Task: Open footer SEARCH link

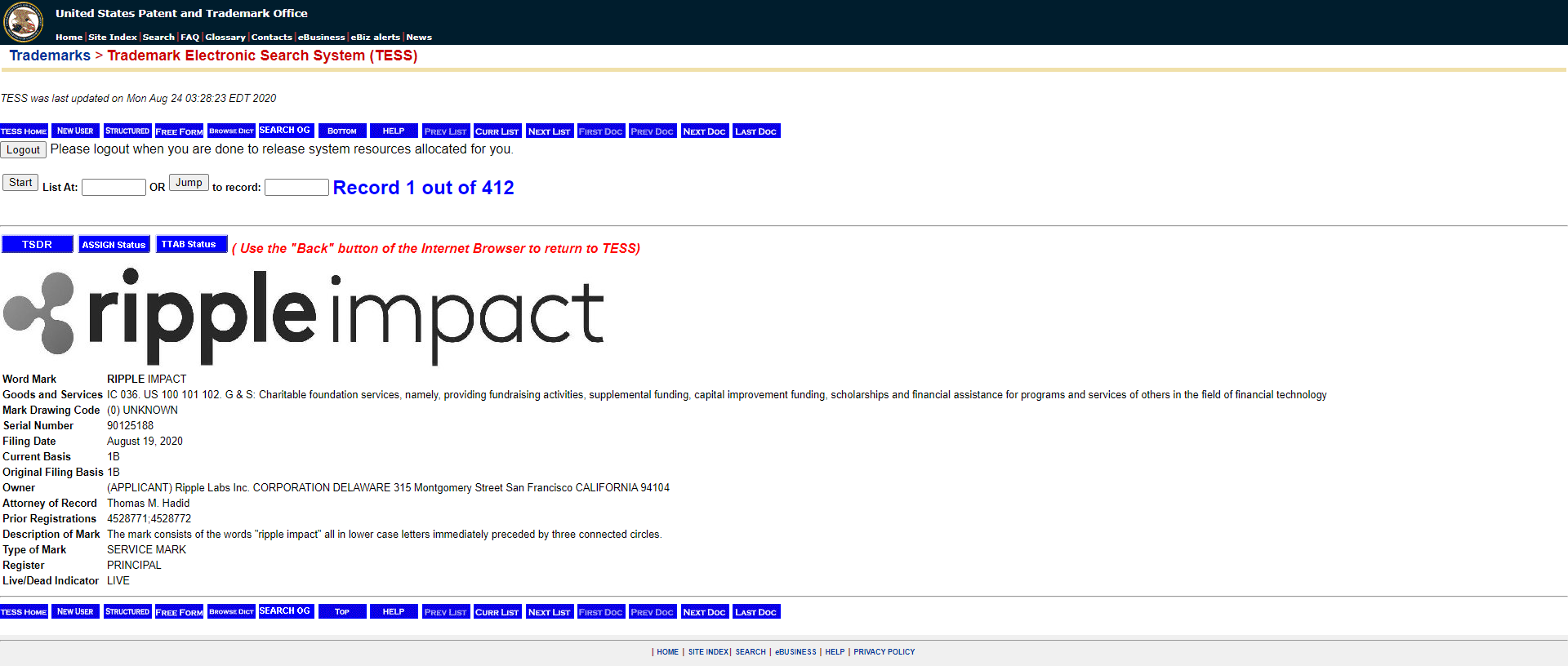Action: point(751,652)
